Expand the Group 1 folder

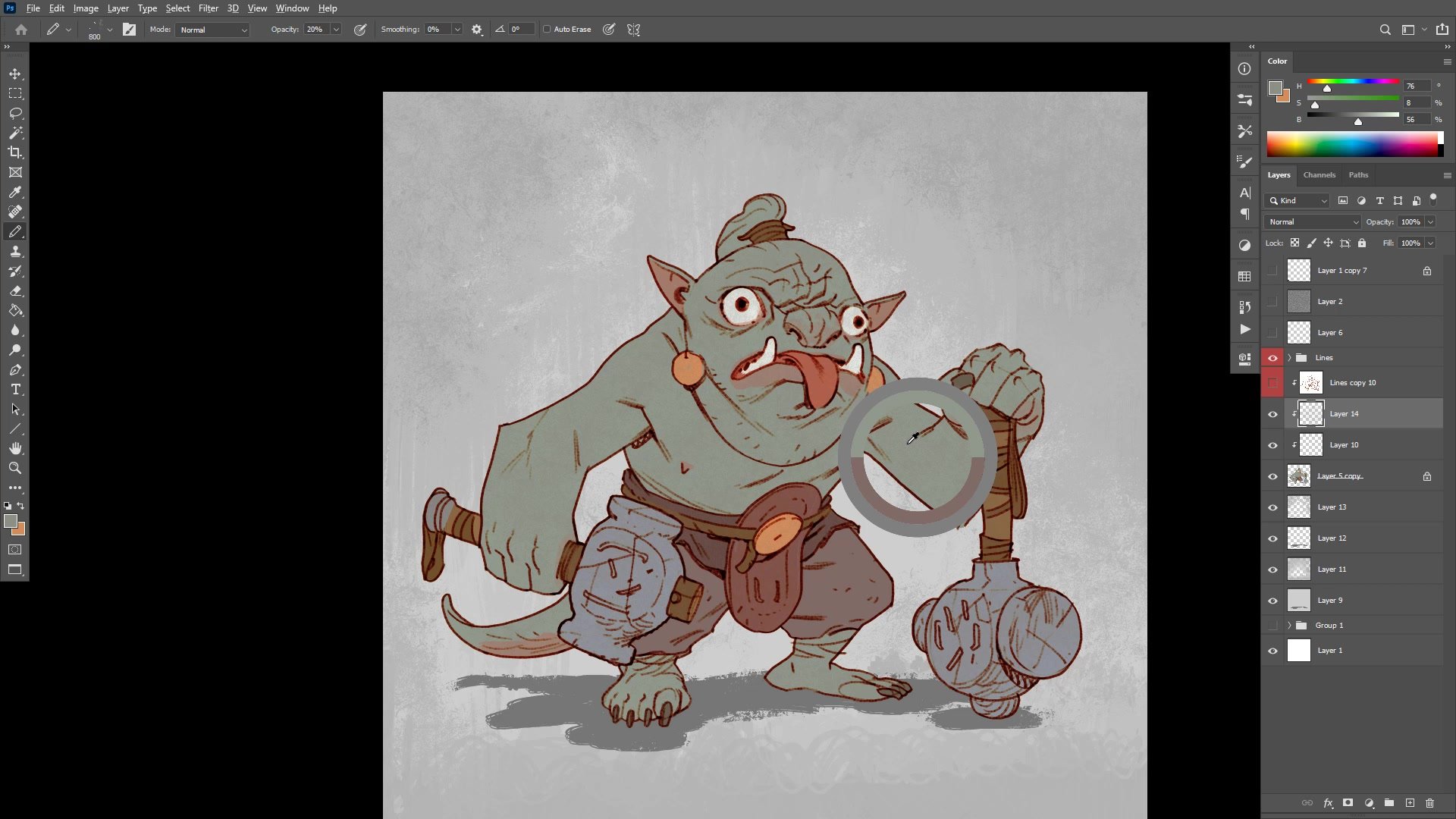point(1289,626)
